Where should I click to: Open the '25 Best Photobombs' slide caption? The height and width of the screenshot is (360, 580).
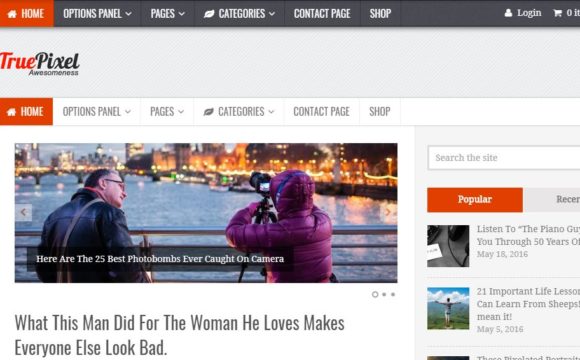pyautogui.click(x=160, y=259)
